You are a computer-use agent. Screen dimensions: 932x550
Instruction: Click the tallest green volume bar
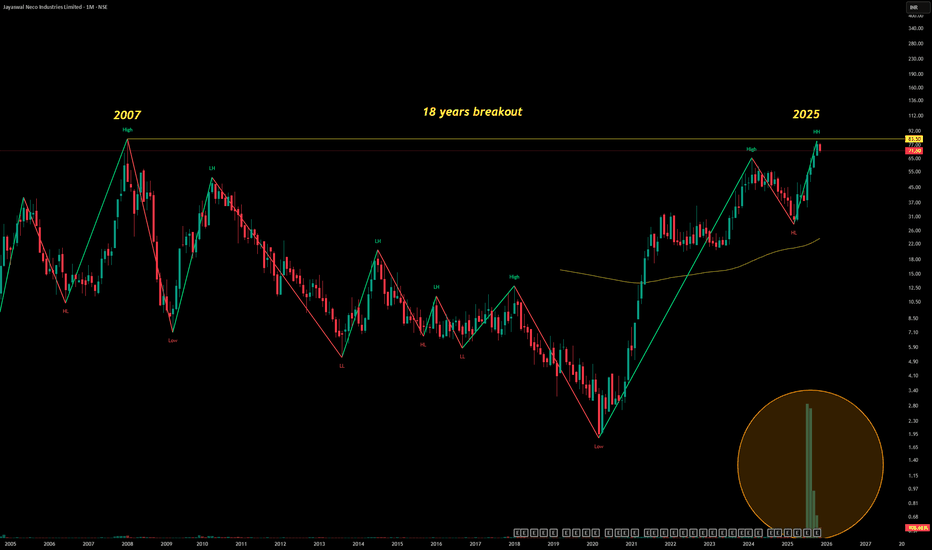click(x=807, y=465)
